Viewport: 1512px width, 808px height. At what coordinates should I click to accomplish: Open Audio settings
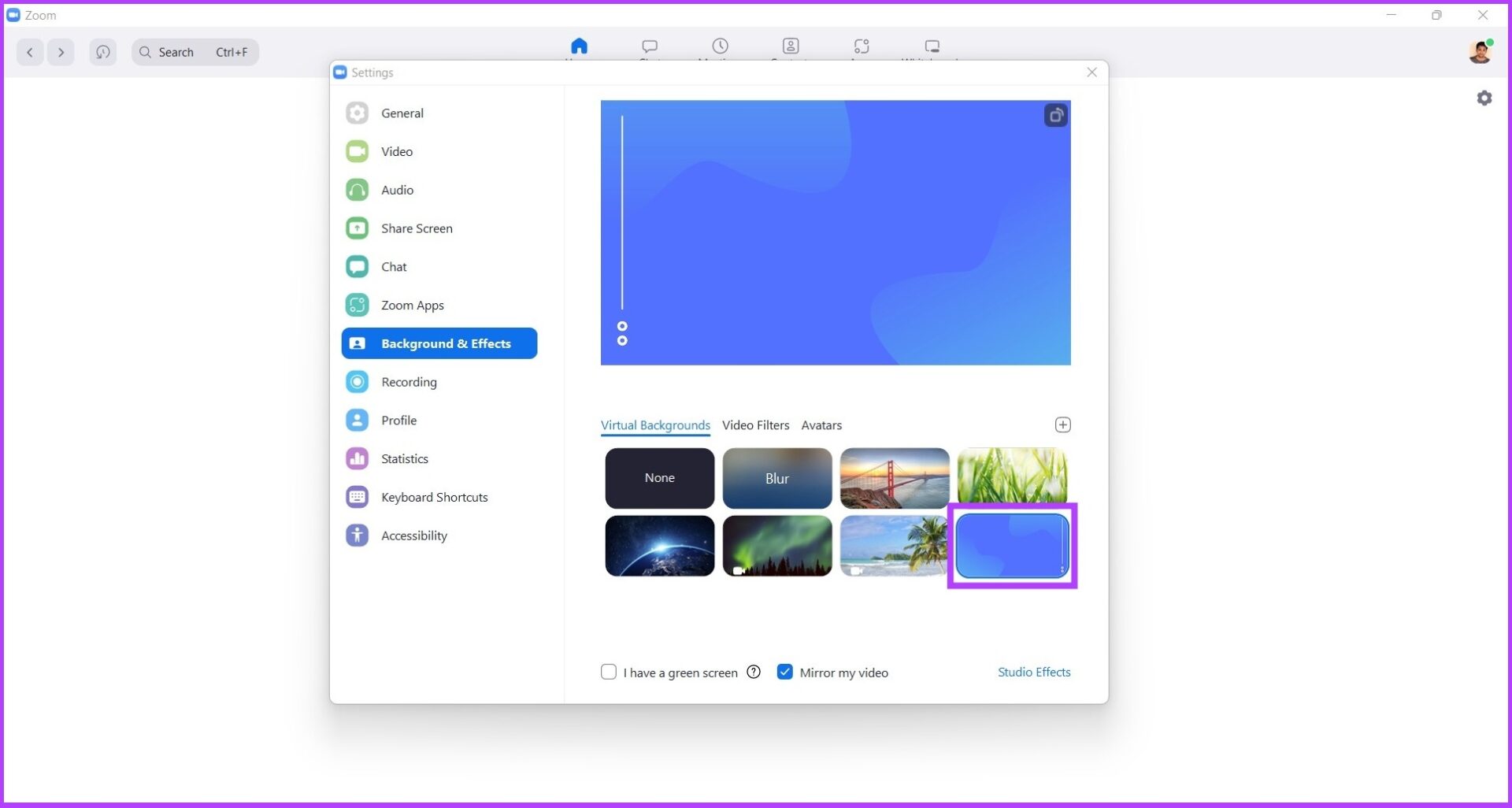(x=439, y=190)
